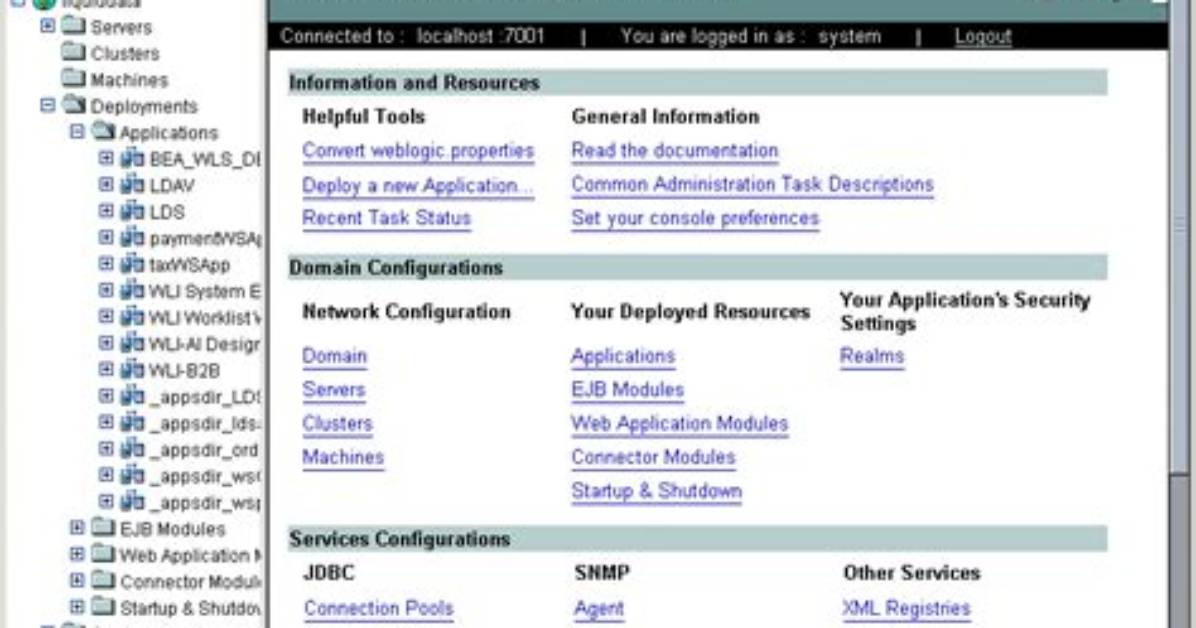The width and height of the screenshot is (1196, 628).
Task: Open Deploy a new Application link
Action: pos(417,185)
